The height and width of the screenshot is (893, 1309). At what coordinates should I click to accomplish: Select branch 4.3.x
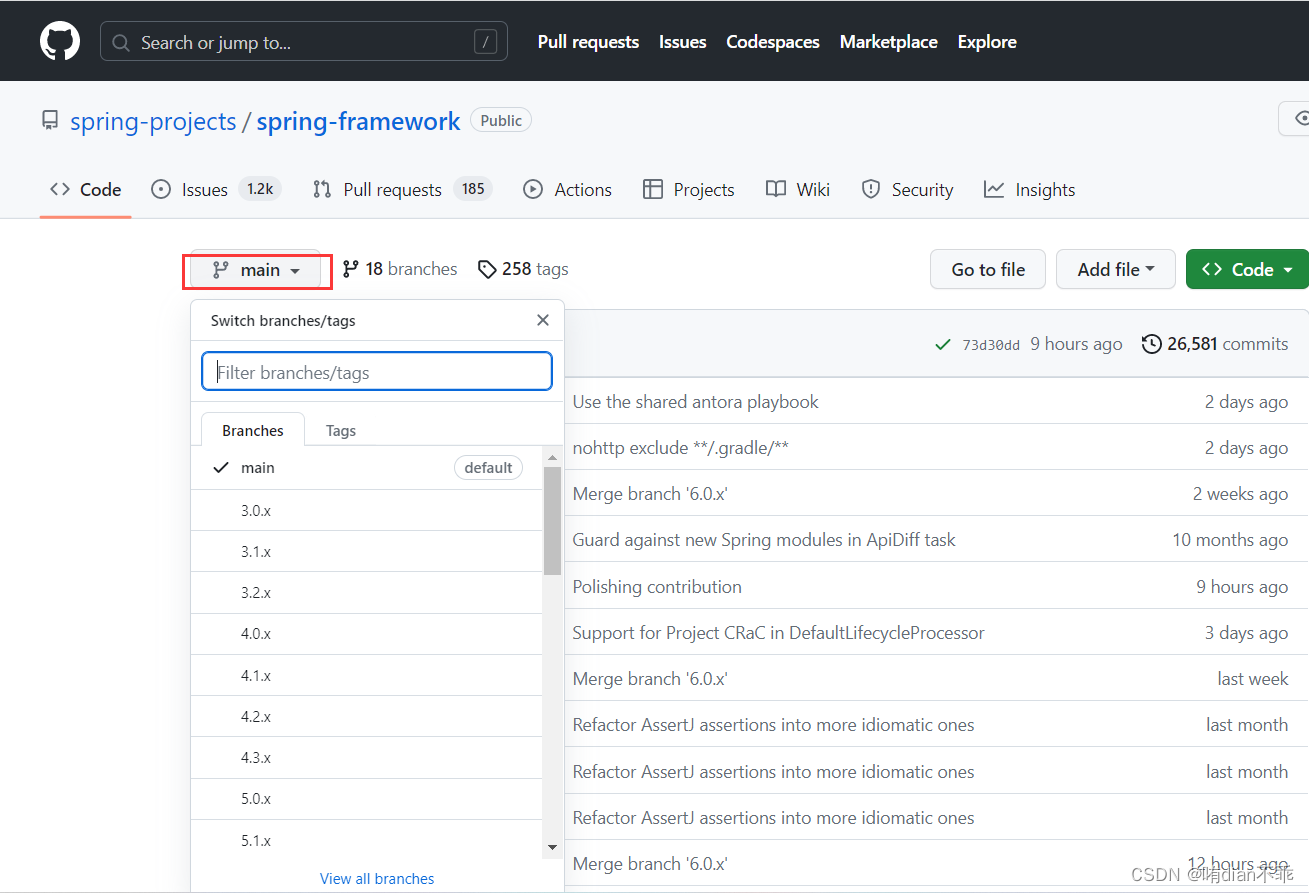click(367, 758)
